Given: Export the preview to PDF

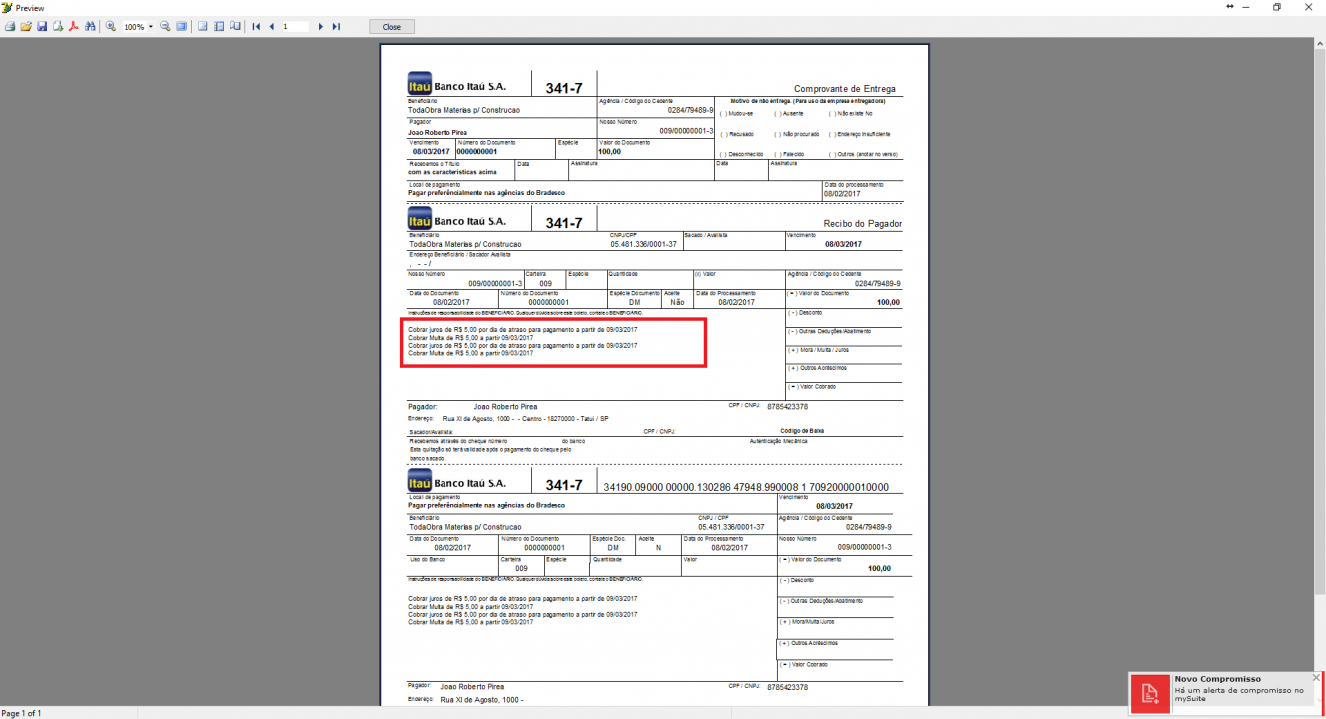Looking at the screenshot, I should click(x=74, y=26).
